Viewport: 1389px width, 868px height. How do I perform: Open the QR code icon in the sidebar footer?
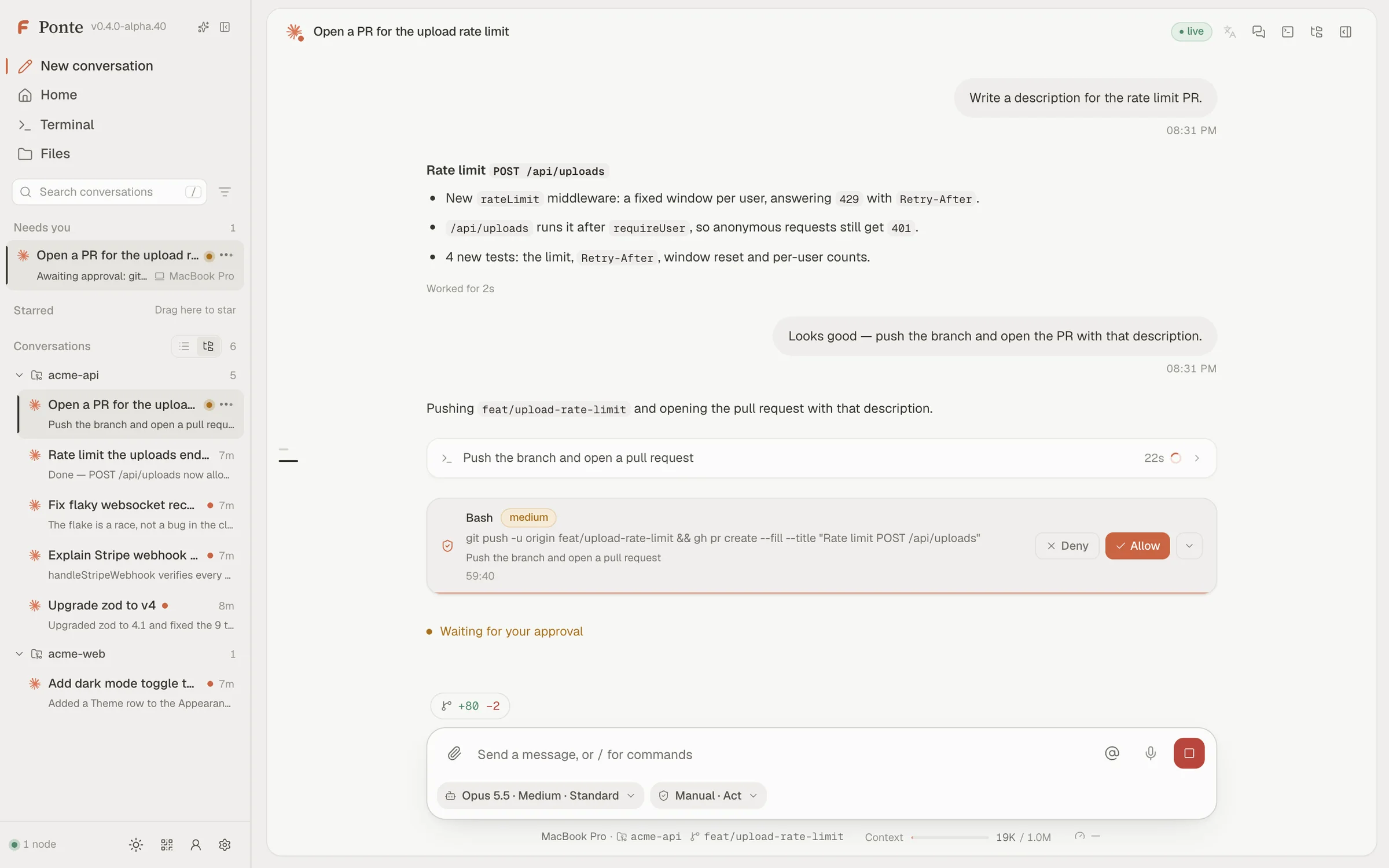[167, 845]
